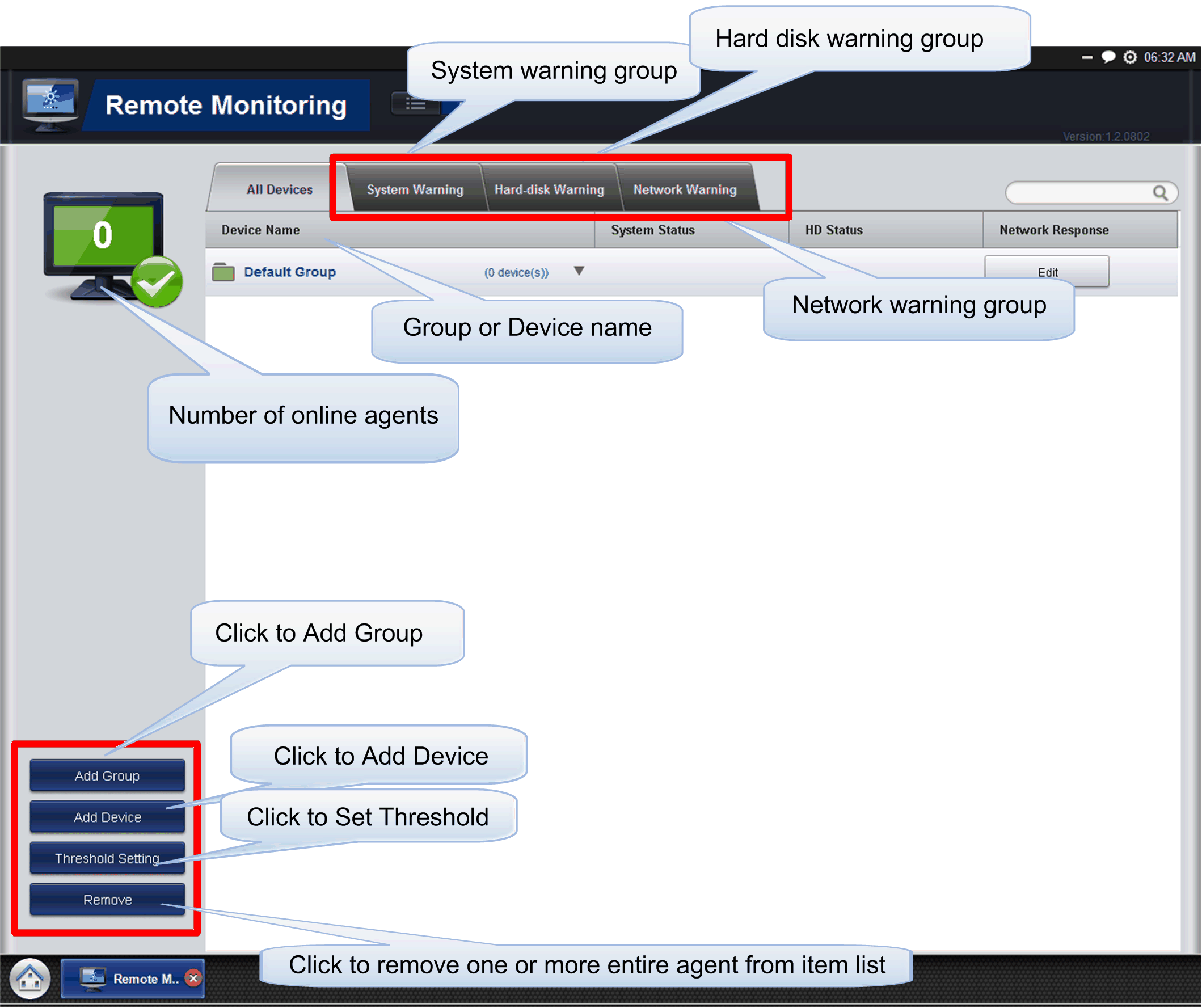Click the Remote Monitoring app logo icon
Image resolution: width=1202 pixels, height=1008 pixels.
tap(50, 104)
